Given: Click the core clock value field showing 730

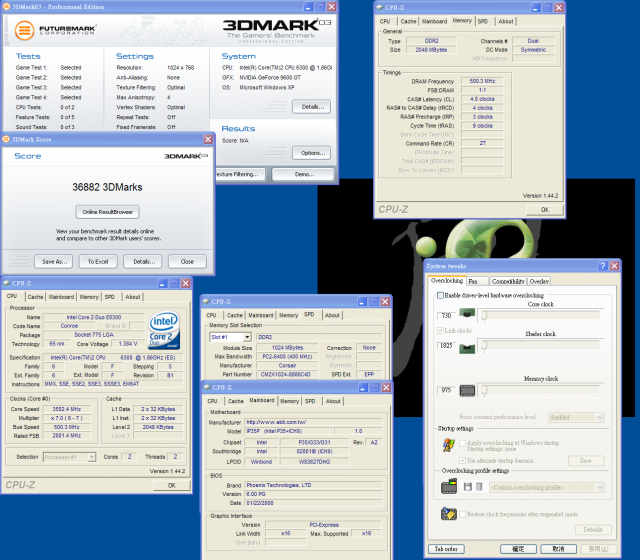Looking at the screenshot, I should pos(446,316).
